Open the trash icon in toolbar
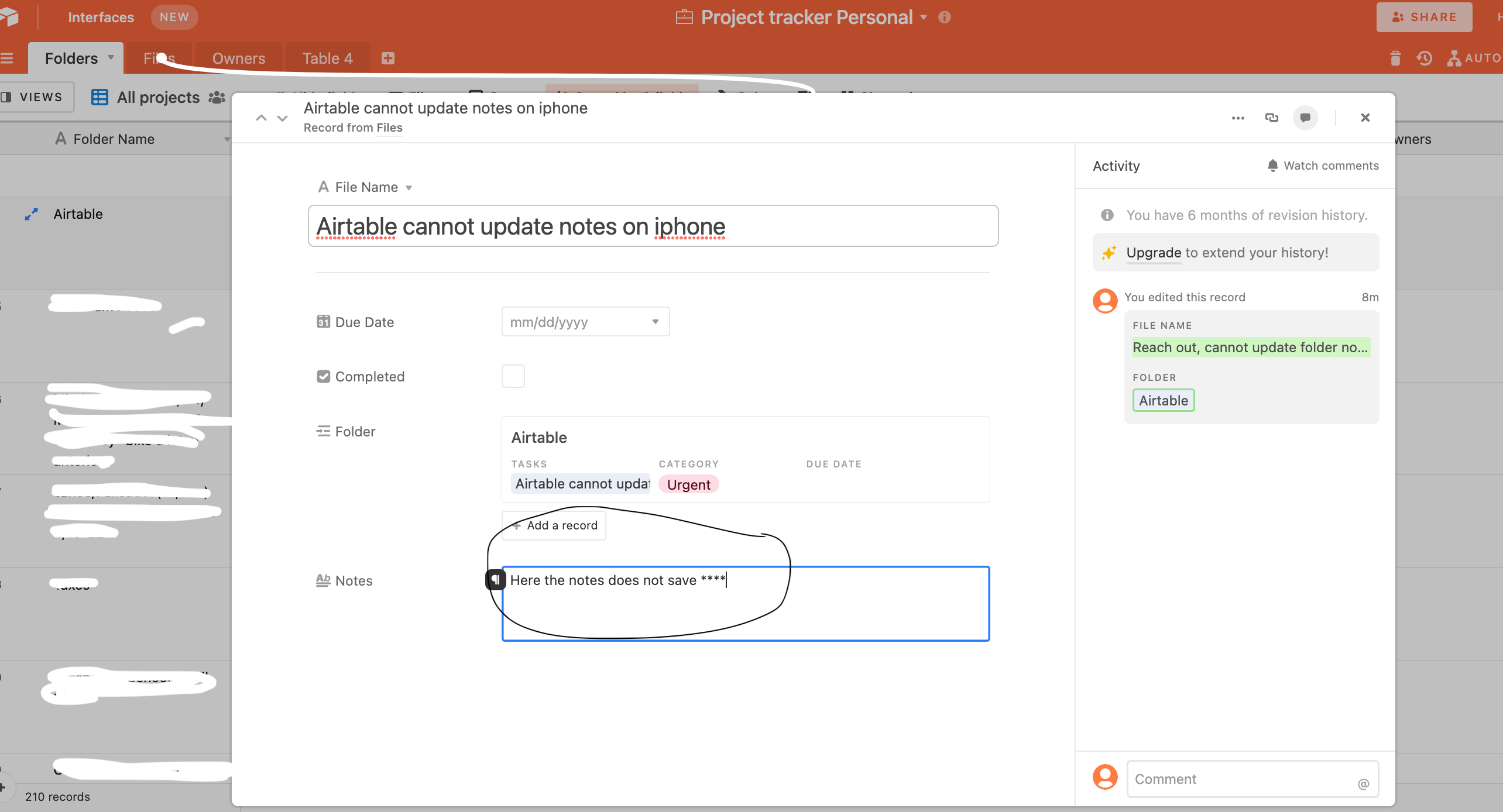Viewport: 1503px width, 812px height. point(1395,59)
